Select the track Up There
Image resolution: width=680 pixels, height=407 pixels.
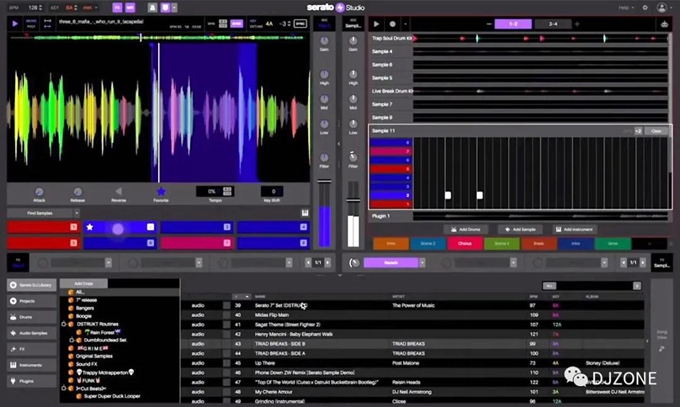tap(265, 363)
